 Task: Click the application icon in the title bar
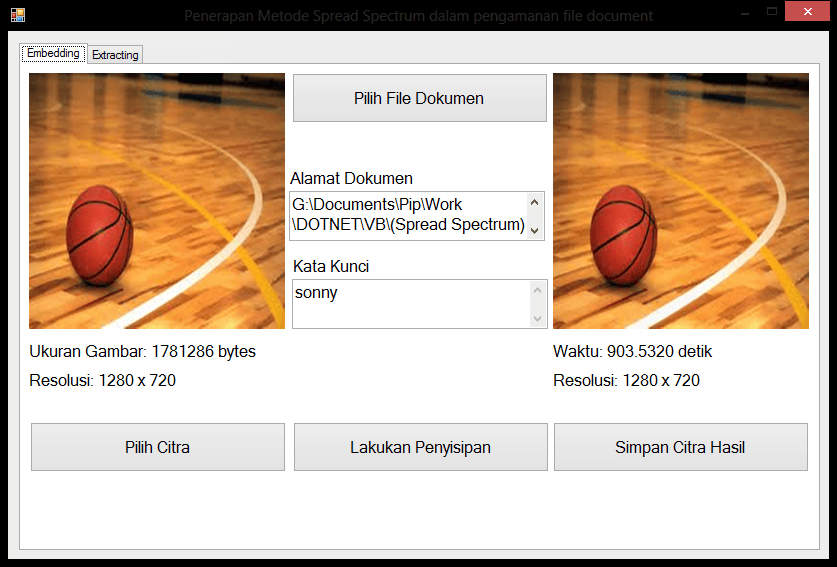pos(17,15)
